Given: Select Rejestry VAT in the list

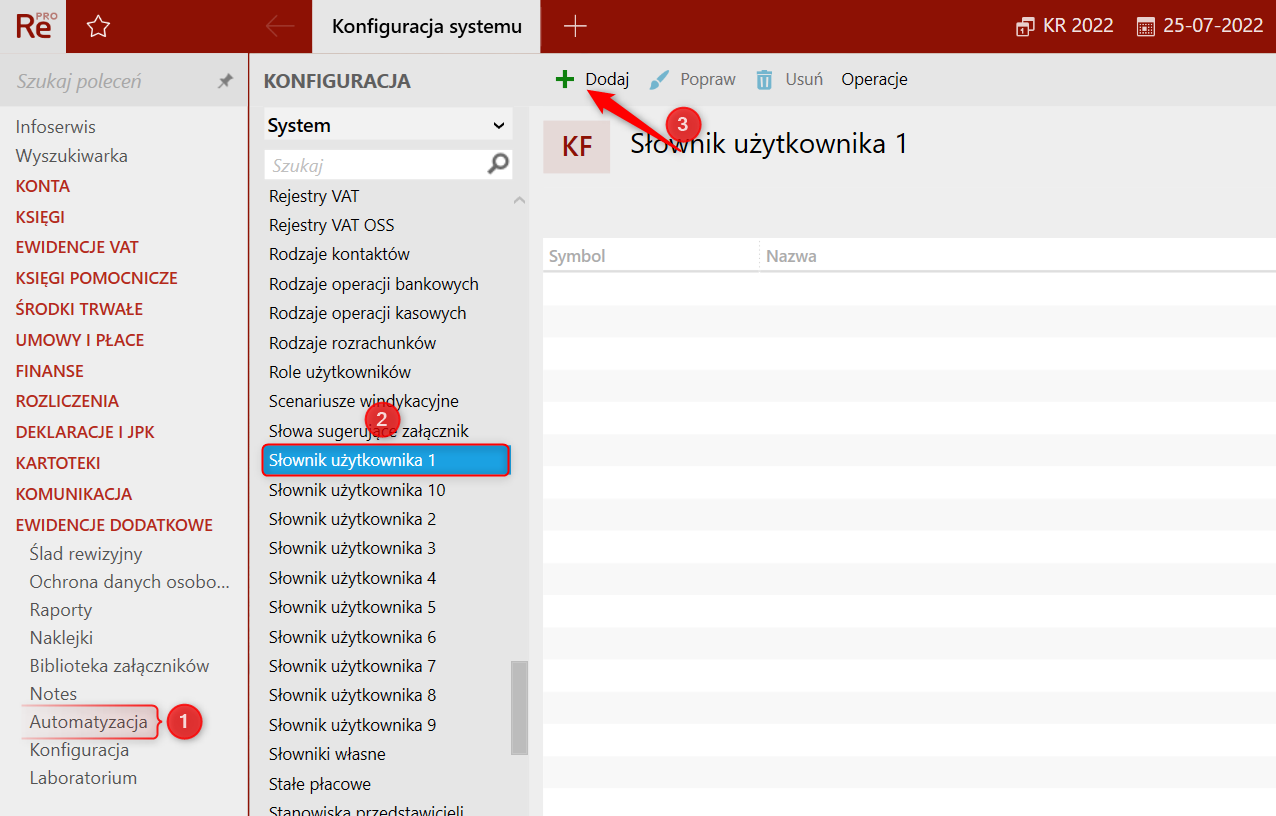Looking at the screenshot, I should click(x=314, y=196).
